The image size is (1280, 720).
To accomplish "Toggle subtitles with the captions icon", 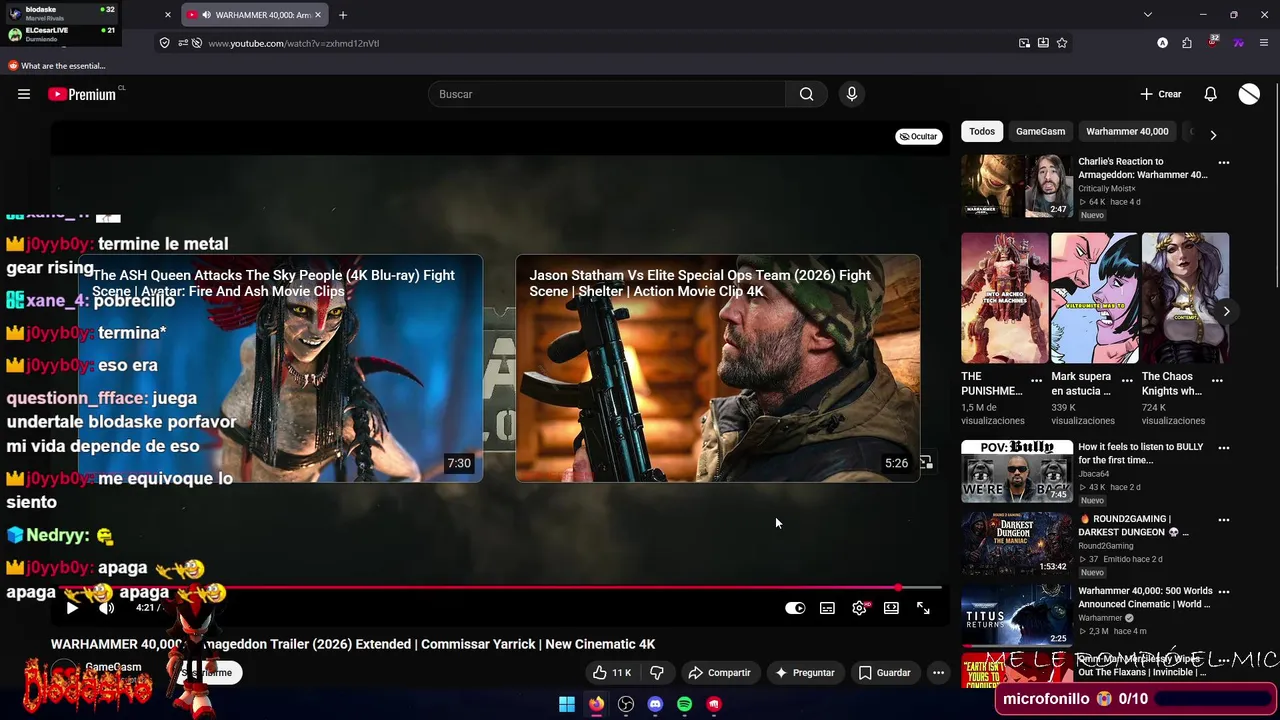I will [x=827, y=608].
